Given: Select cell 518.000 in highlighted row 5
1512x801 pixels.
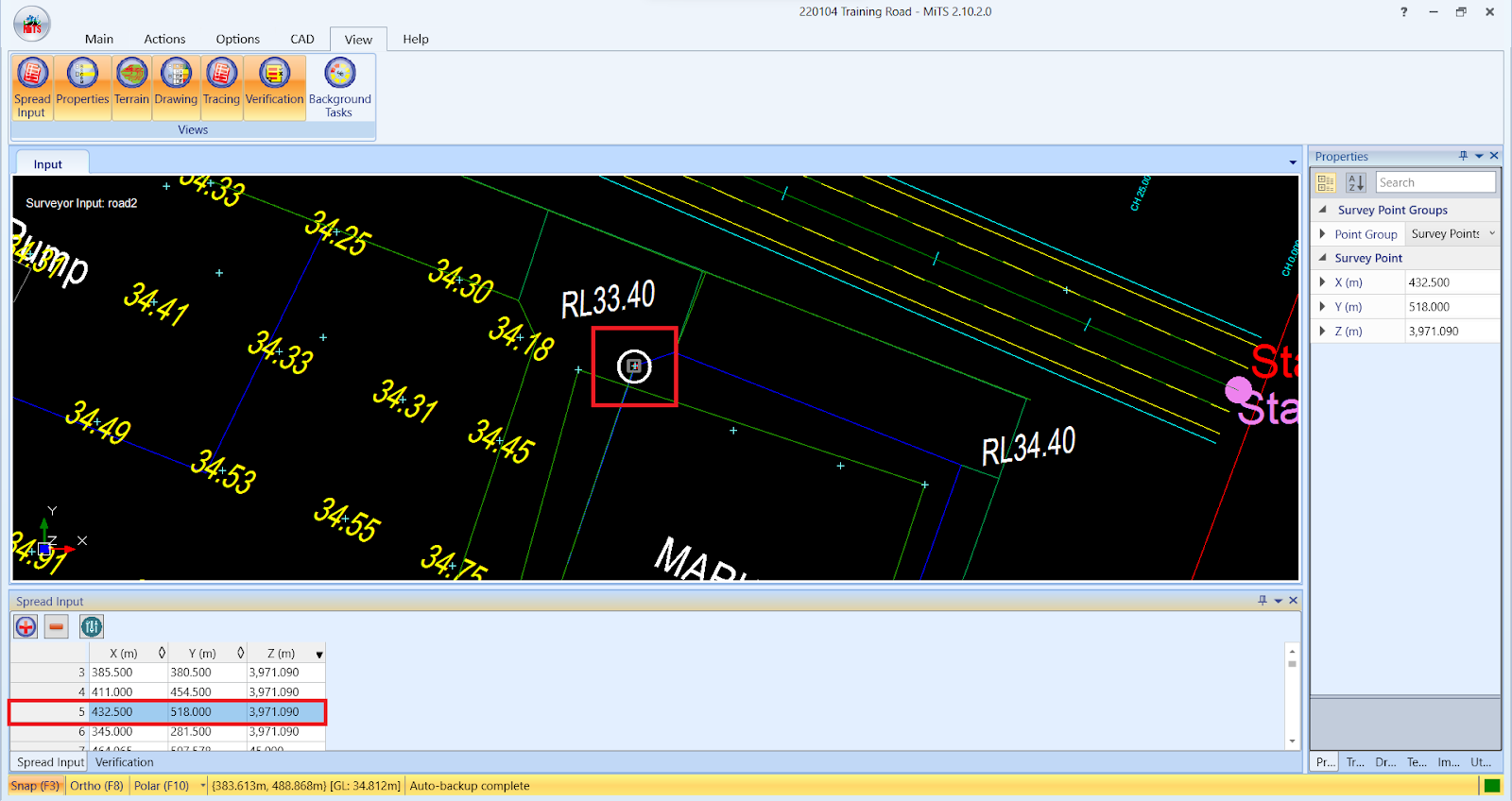Looking at the screenshot, I should [207, 712].
